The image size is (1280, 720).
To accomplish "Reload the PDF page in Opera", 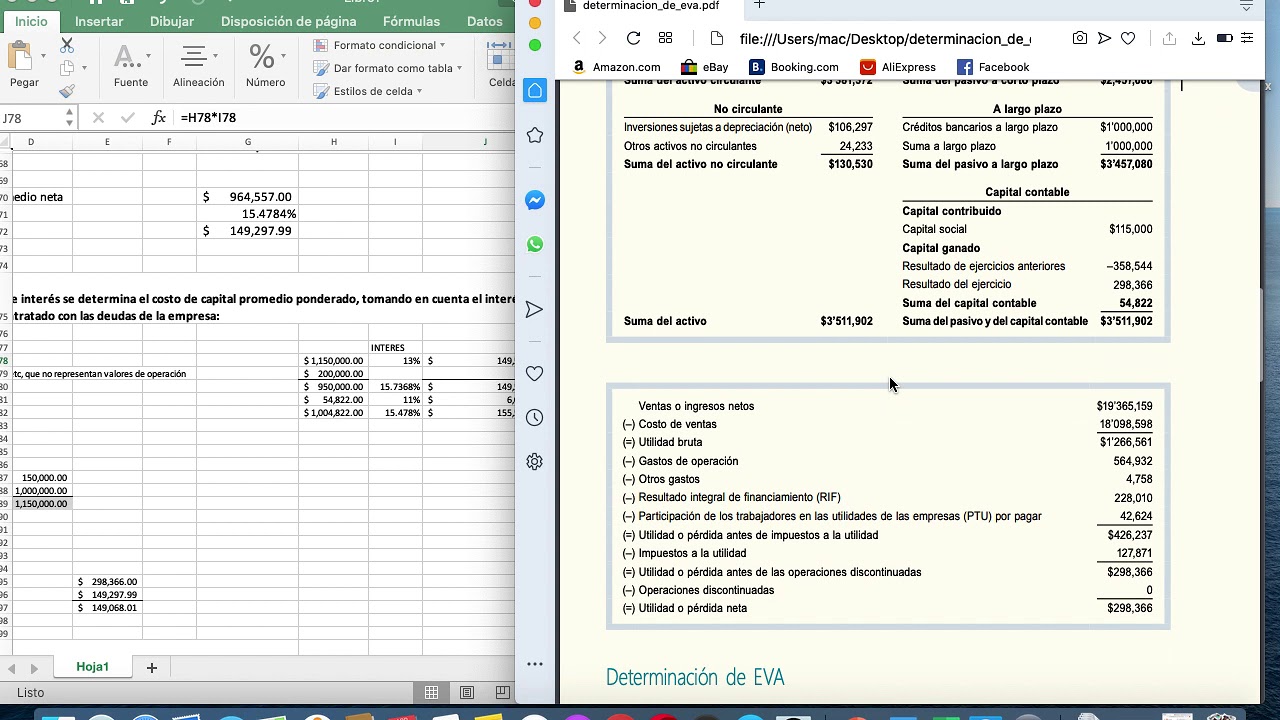I will (633, 38).
